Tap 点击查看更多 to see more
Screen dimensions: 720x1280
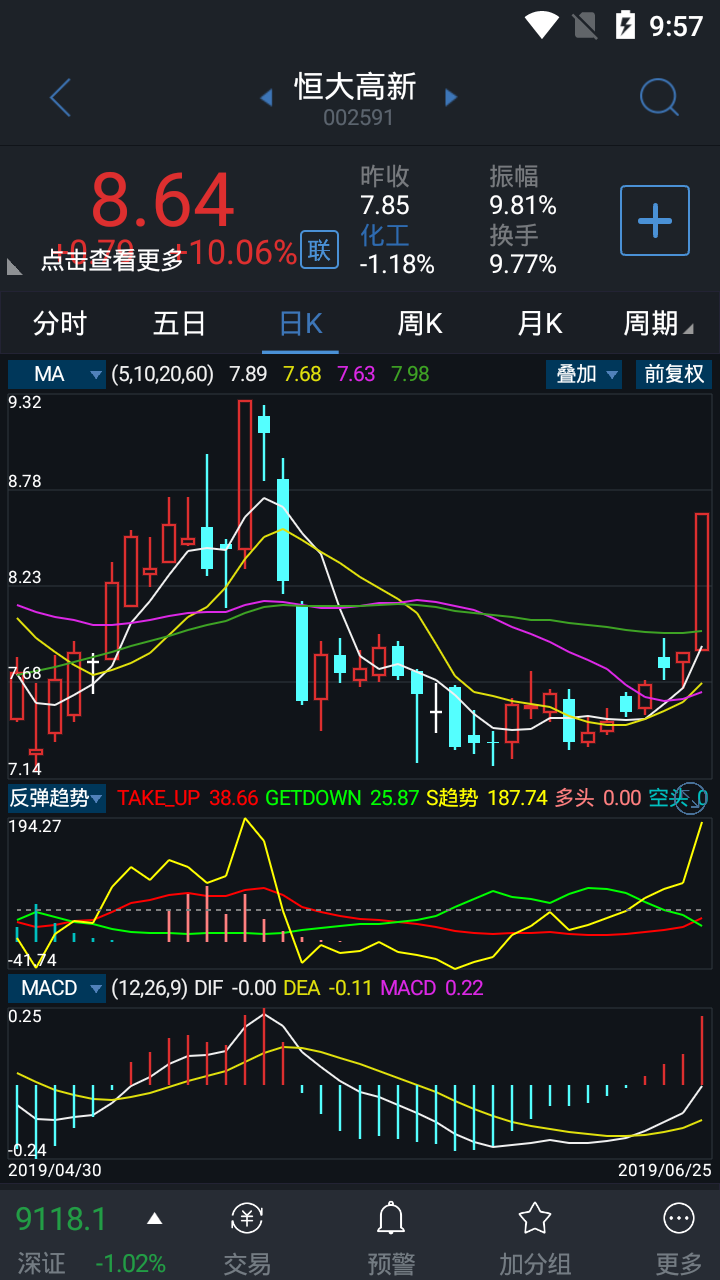click(112, 260)
